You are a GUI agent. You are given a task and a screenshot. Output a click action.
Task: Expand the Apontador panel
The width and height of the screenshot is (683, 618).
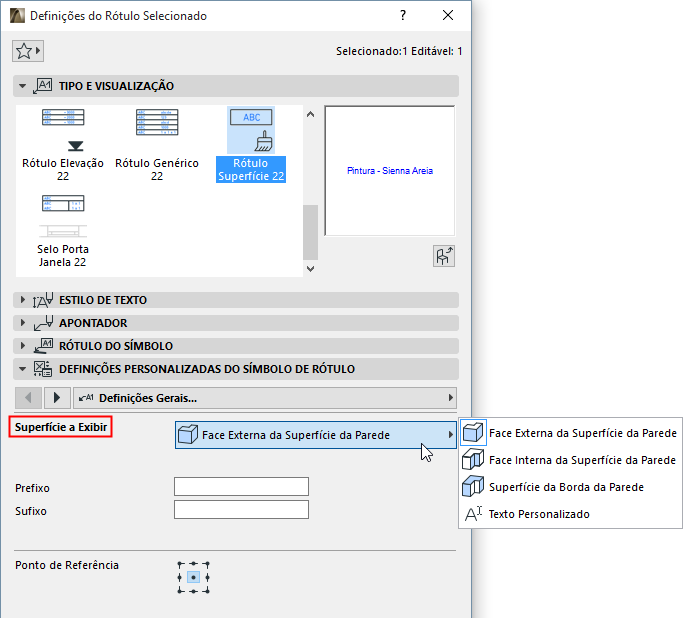[x=22, y=323]
